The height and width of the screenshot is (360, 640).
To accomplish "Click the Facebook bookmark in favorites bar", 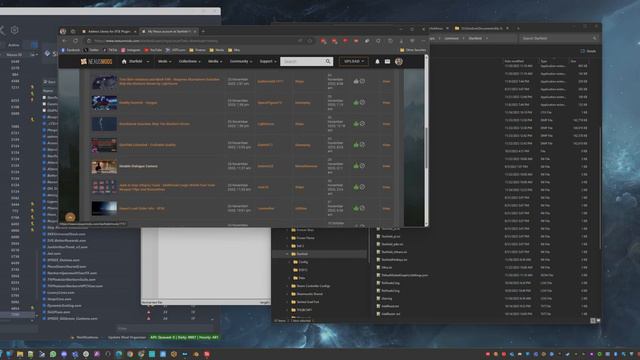I will (x=71, y=50).
